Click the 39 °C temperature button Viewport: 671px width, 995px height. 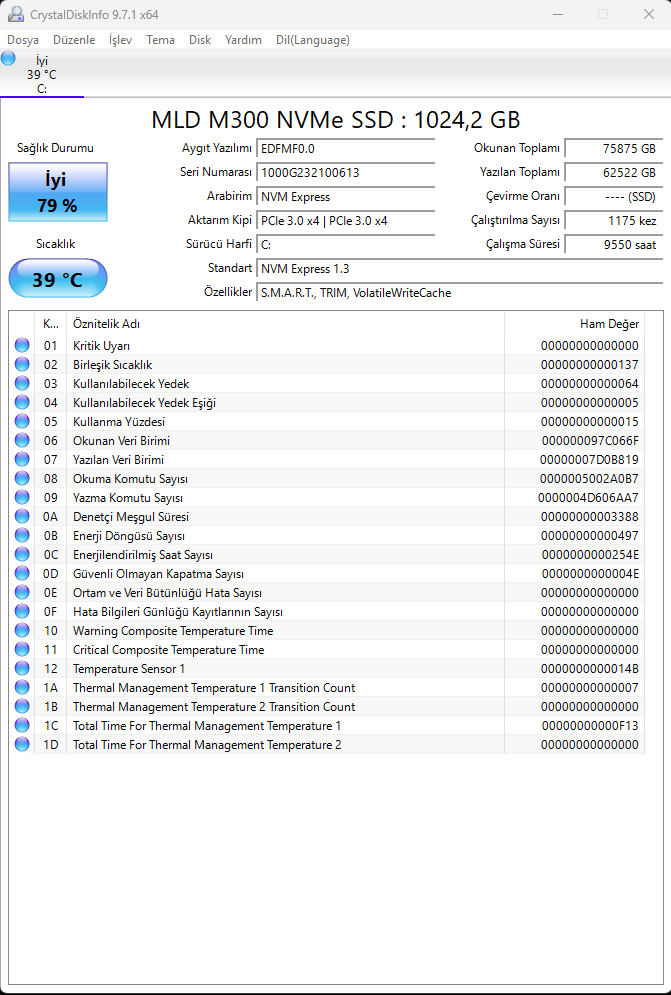(x=58, y=279)
